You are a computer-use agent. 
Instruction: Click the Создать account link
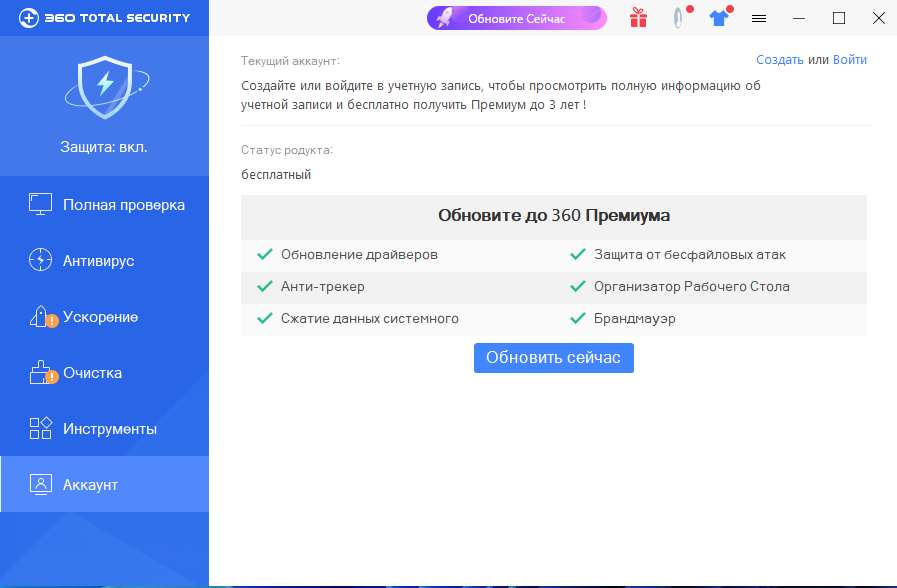point(780,59)
